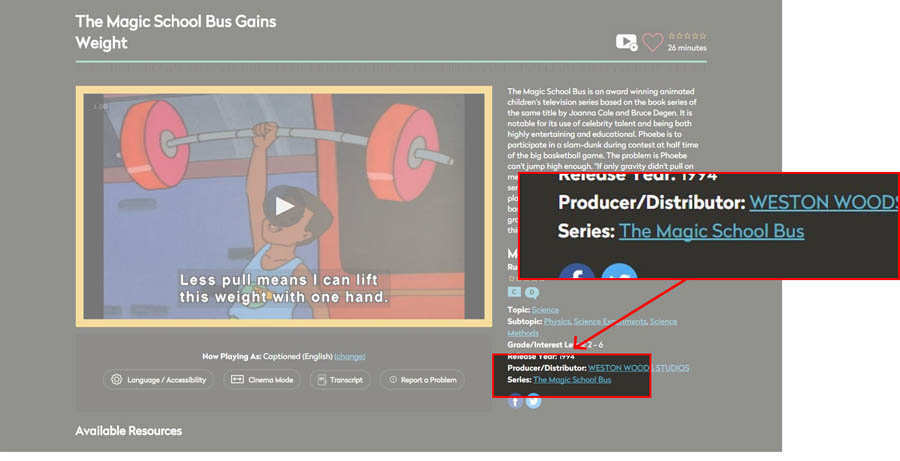This screenshot has width=900, height=461.
Task: Share the video on Twitter
Action: click(533, 401)
